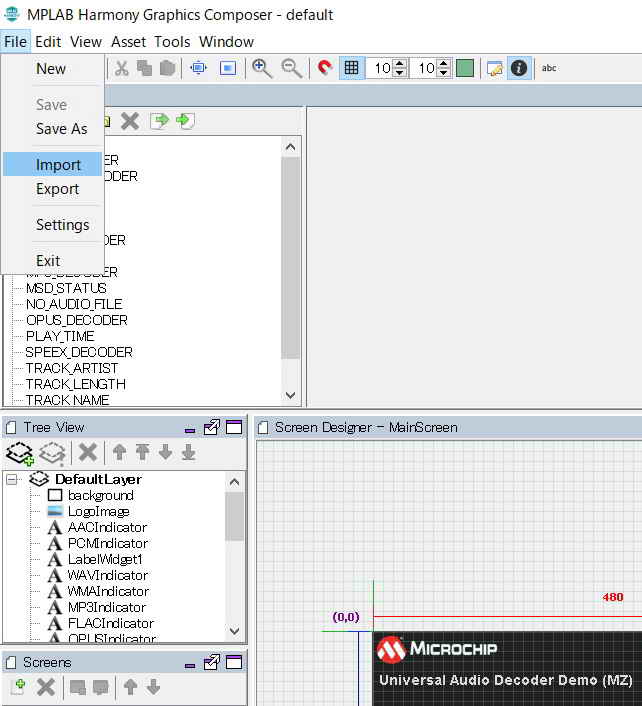
Task: Choose New from the File menu
Action: coord(53,69)
